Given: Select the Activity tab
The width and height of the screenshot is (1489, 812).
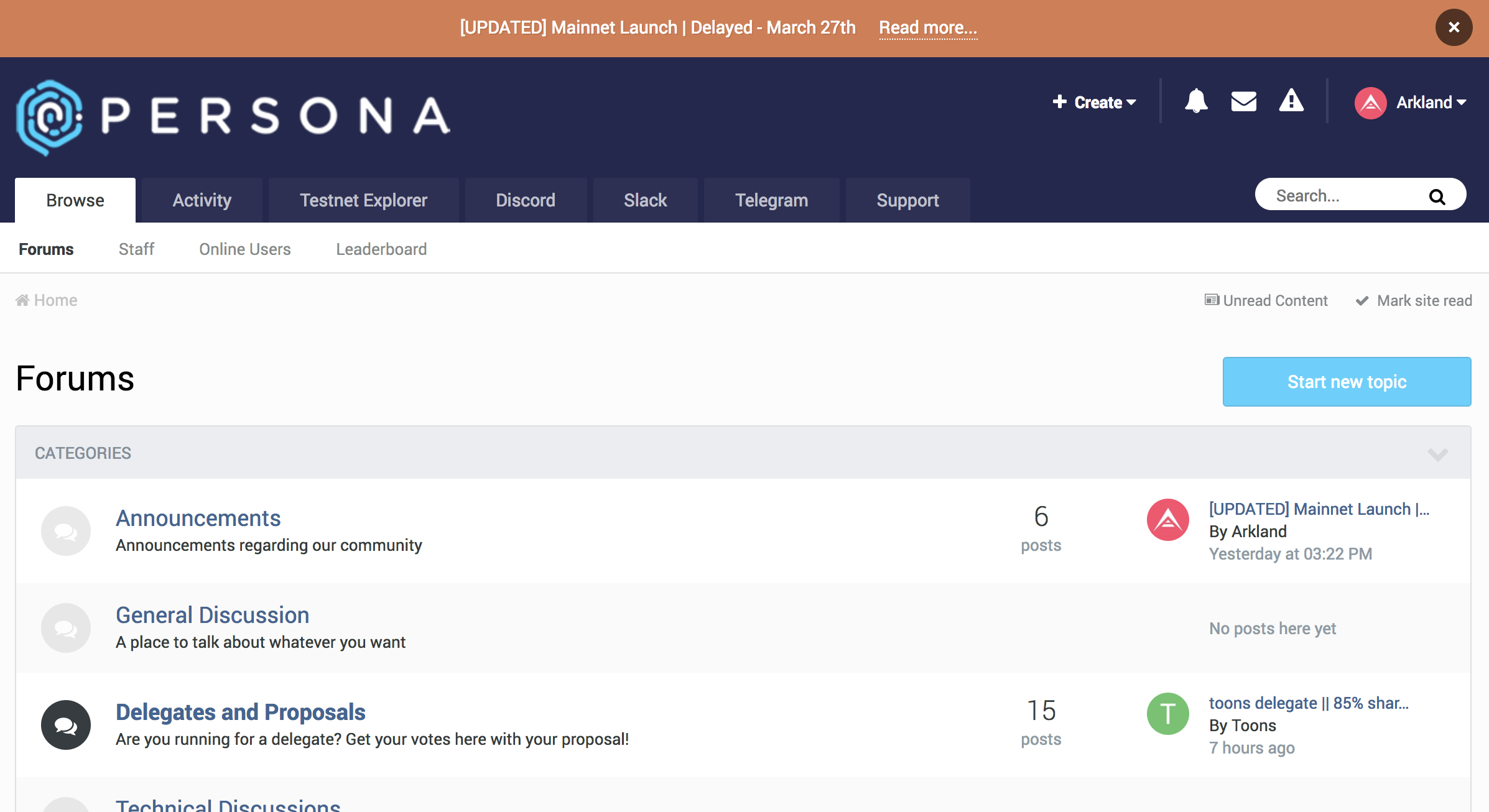Looking at the screenshot, I should coord(201,199).
